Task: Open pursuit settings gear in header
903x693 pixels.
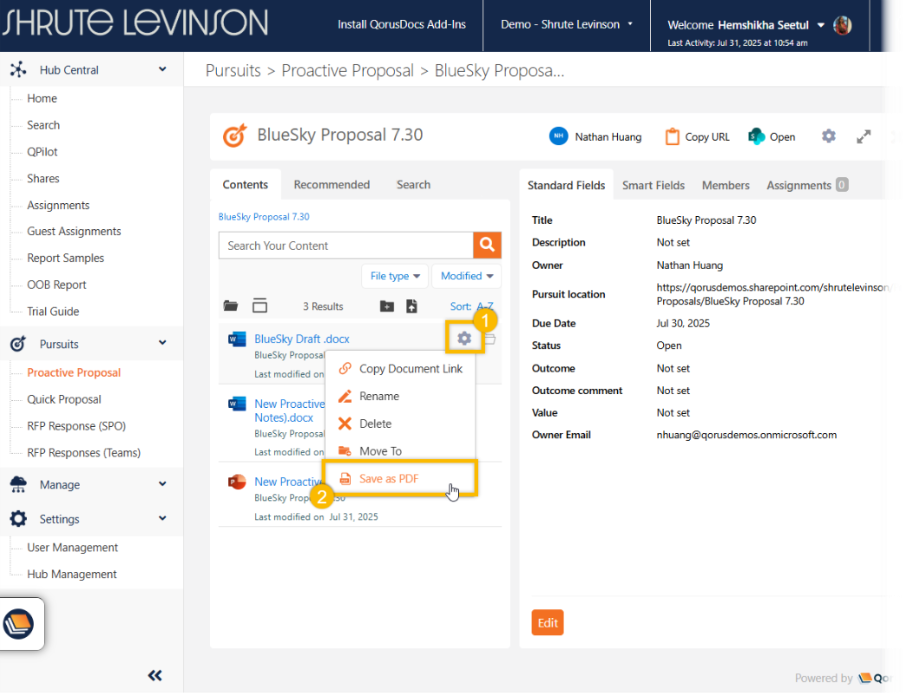Action: (x=828, y=136)
